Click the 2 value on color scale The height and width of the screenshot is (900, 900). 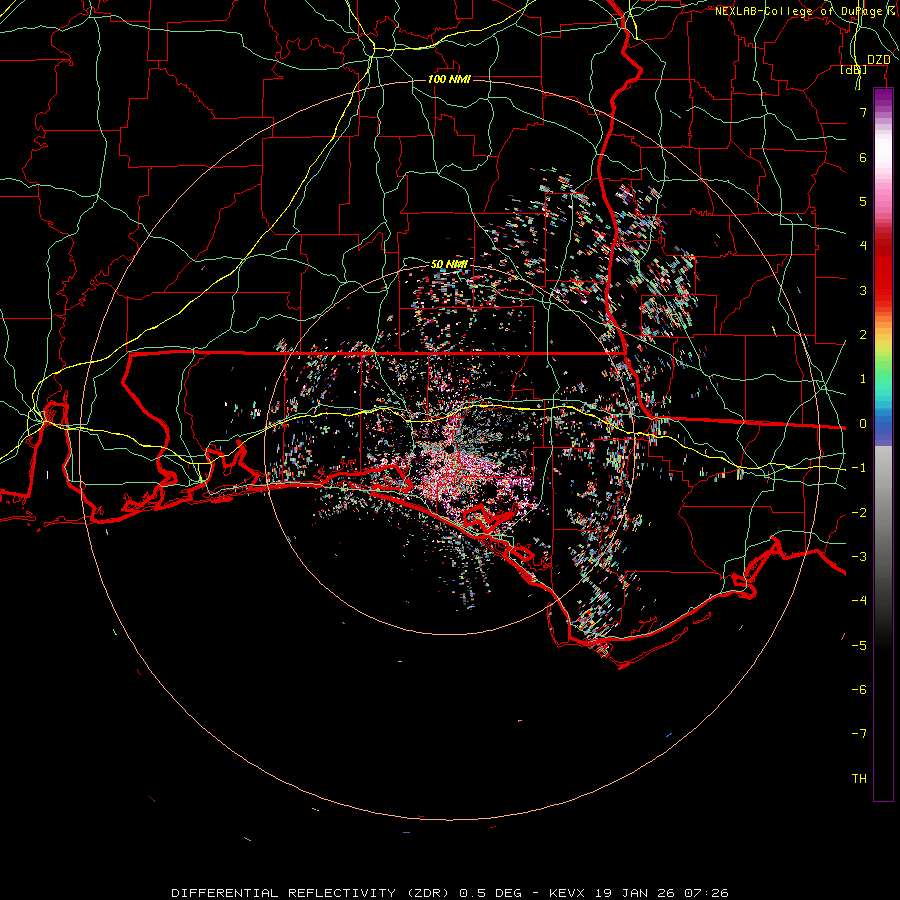tap(863, 335)
